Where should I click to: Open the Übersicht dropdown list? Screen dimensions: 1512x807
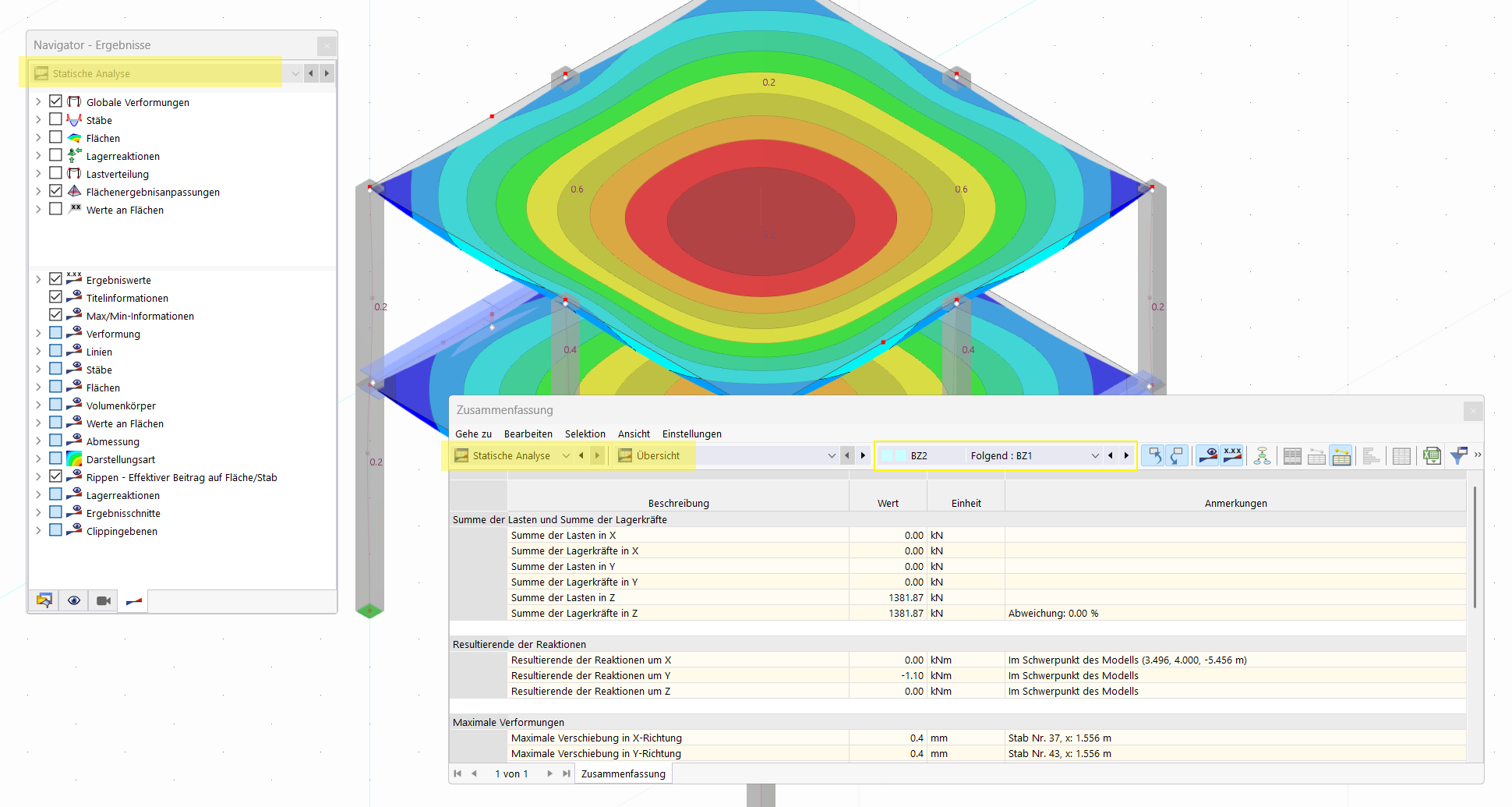click(832, 455)
